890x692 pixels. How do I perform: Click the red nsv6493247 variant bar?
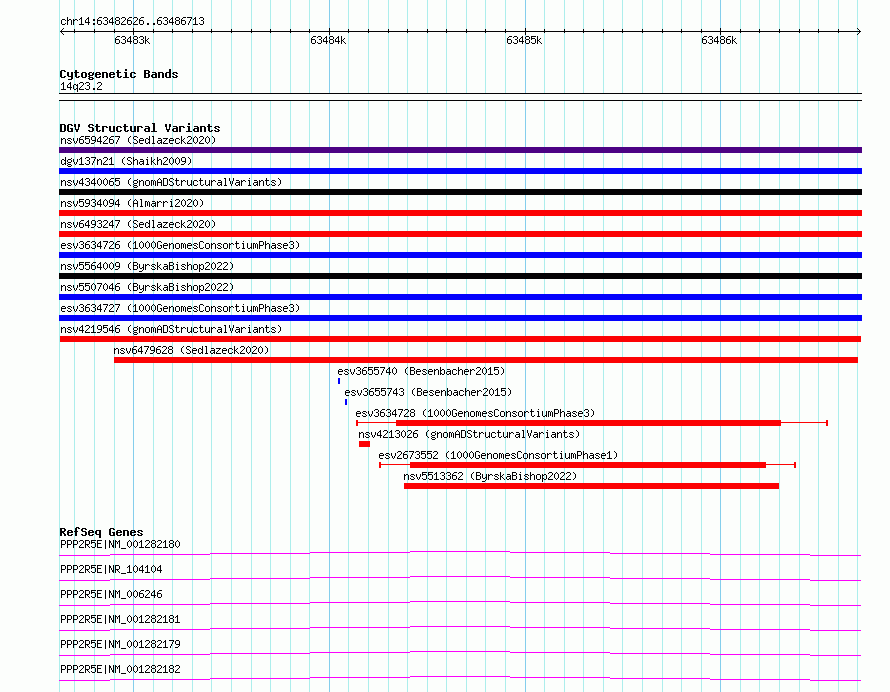460,234
